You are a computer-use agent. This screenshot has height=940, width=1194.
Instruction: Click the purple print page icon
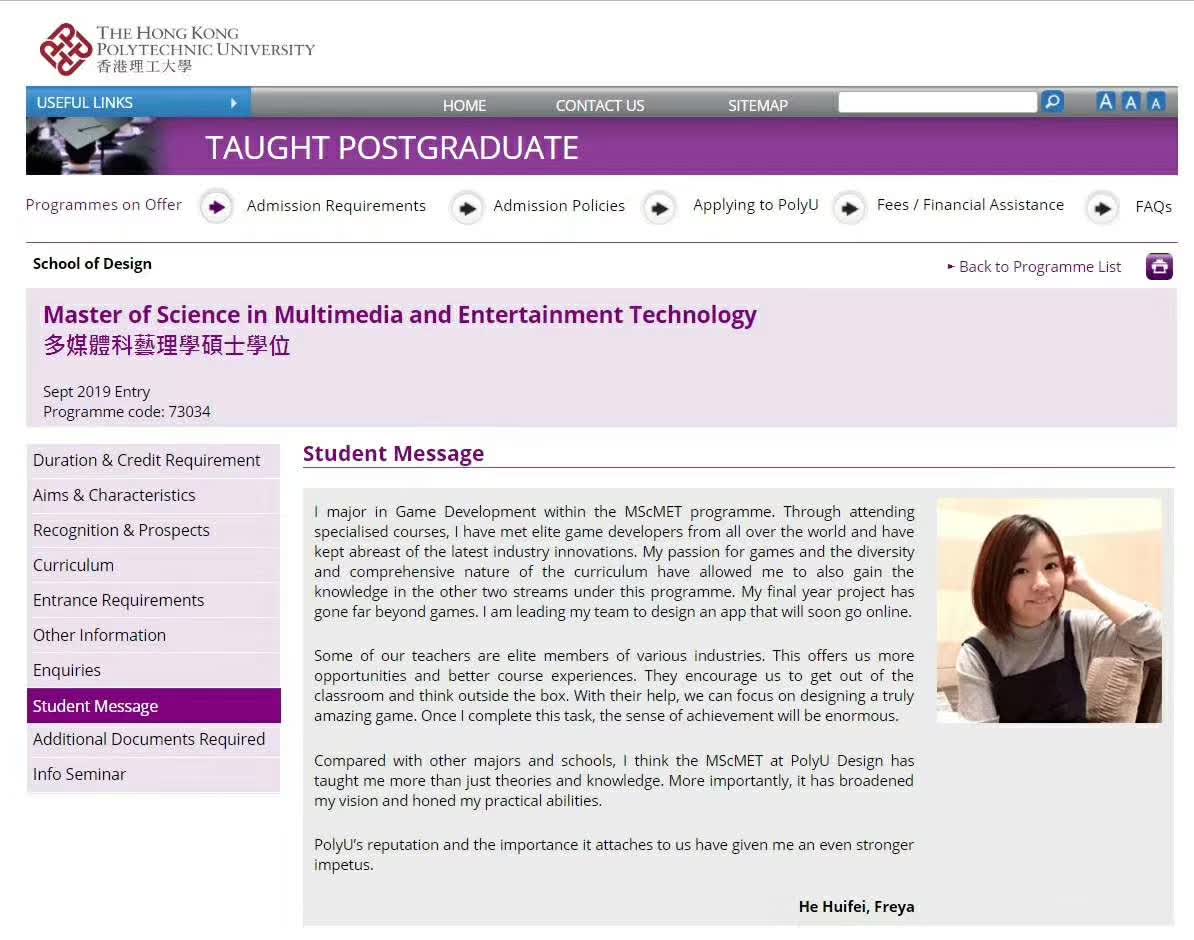1159,266
